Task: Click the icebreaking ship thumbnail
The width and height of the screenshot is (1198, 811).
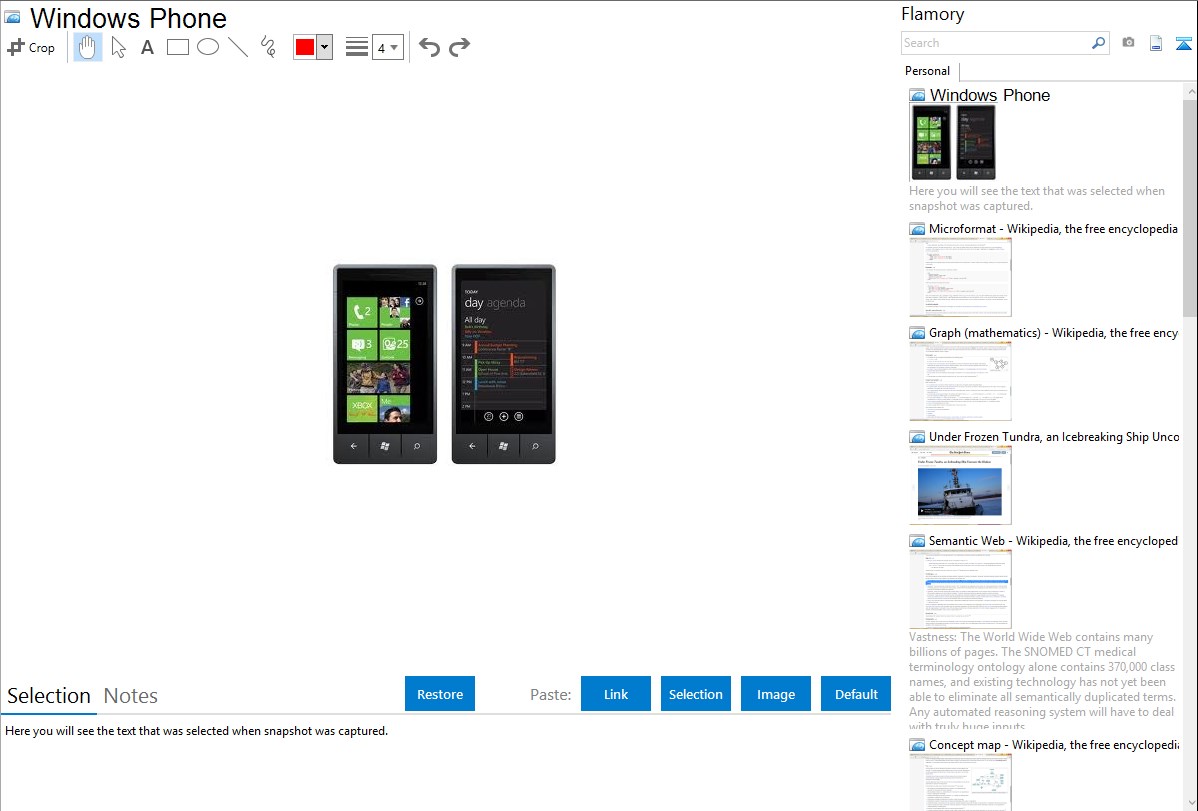Action: [960, 485]
